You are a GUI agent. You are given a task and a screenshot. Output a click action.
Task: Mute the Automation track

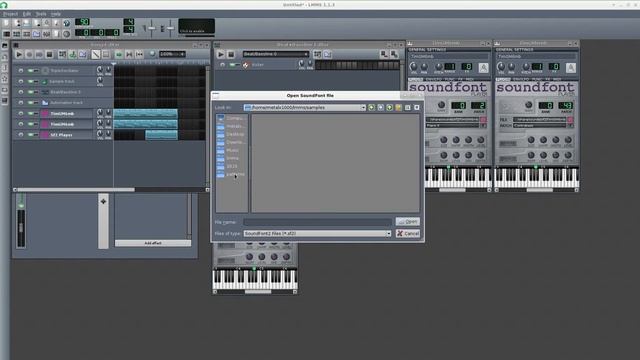coord(31,103)
